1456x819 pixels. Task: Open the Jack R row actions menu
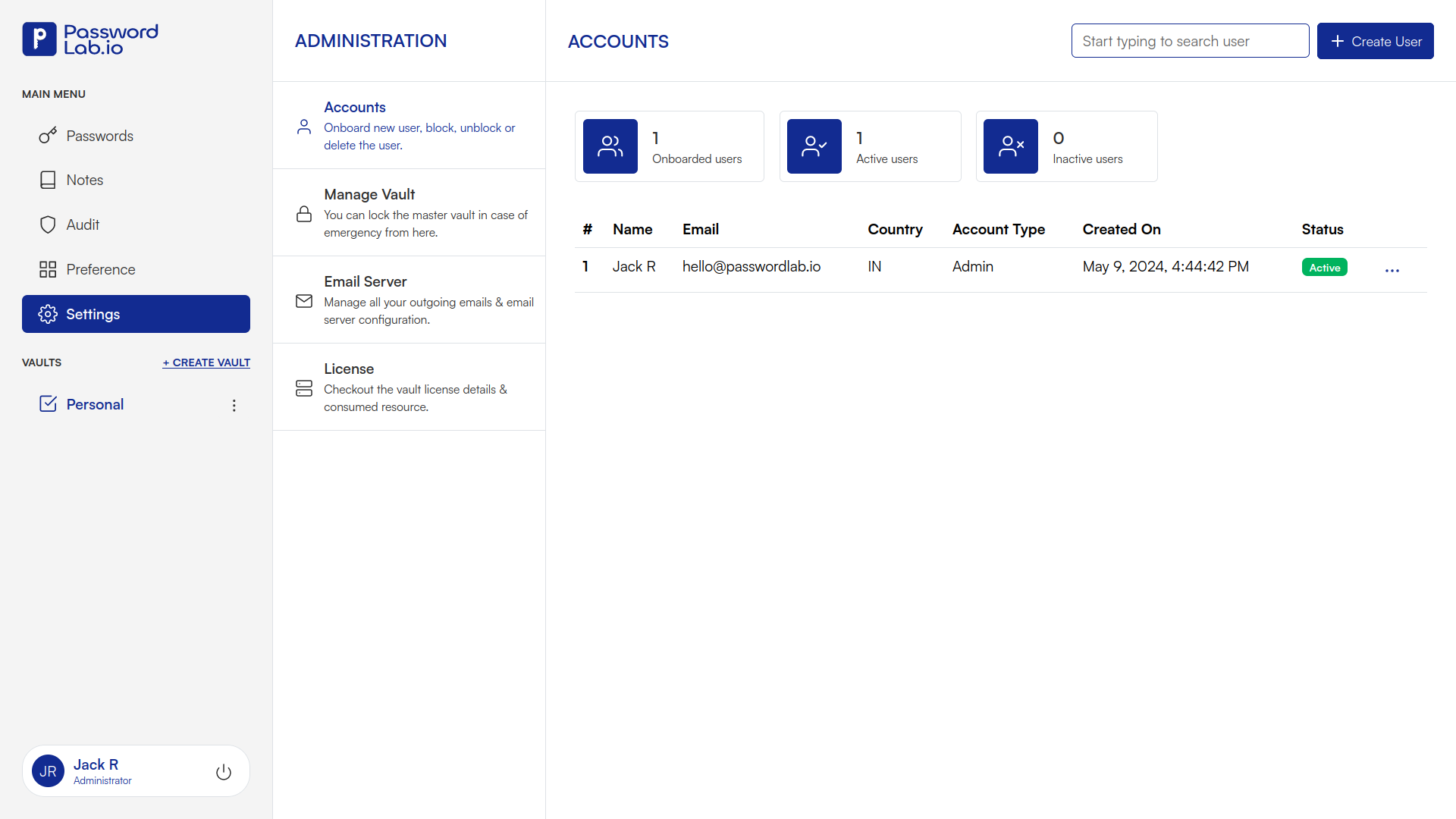pyautogui.click(x=1392, y=270)
